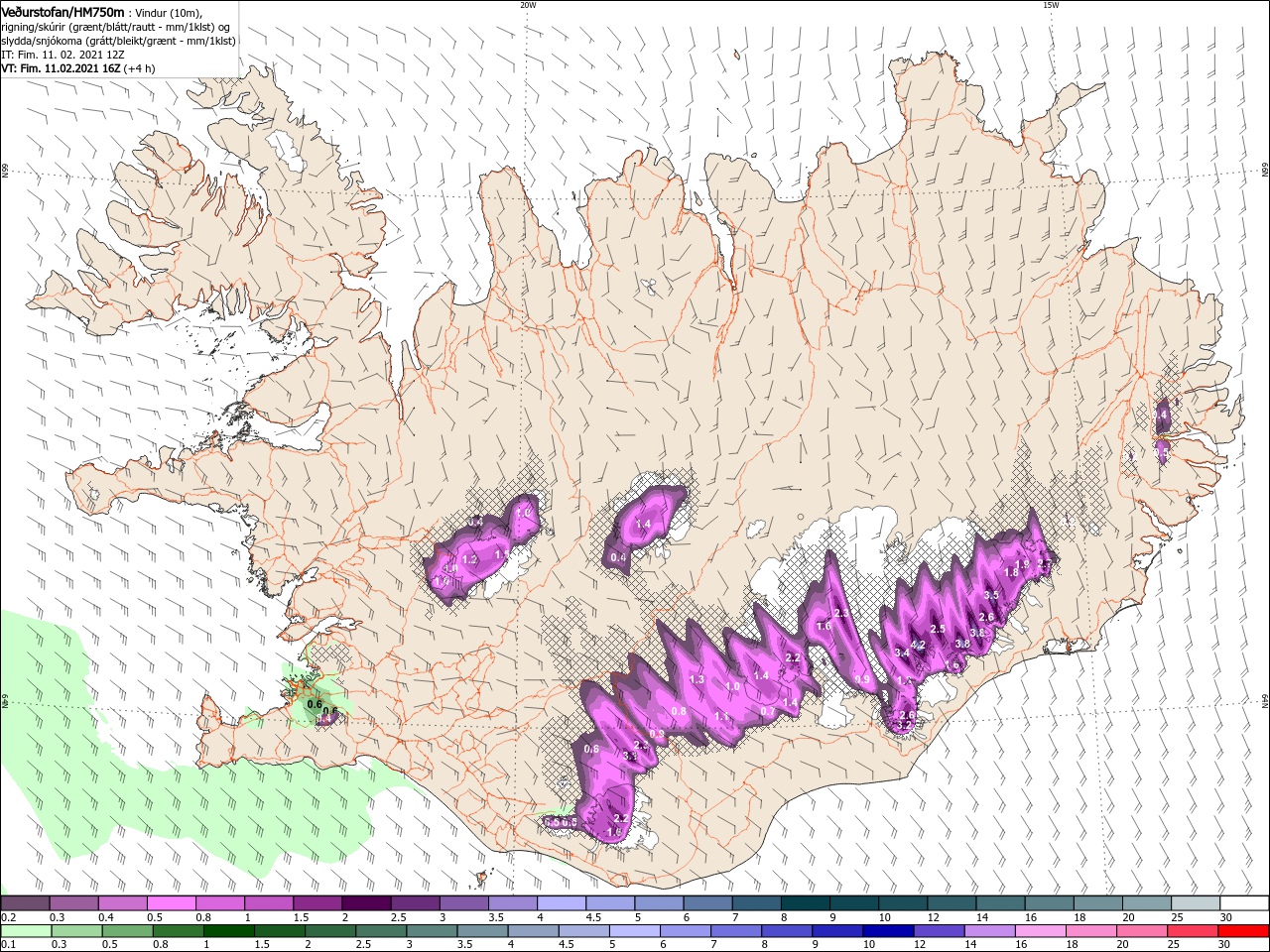Image resolution: width=1270 pixels, height=952 pixels.
Task: Select the bright red rain swatch at legend end
Action: [x=1243, y=931]
